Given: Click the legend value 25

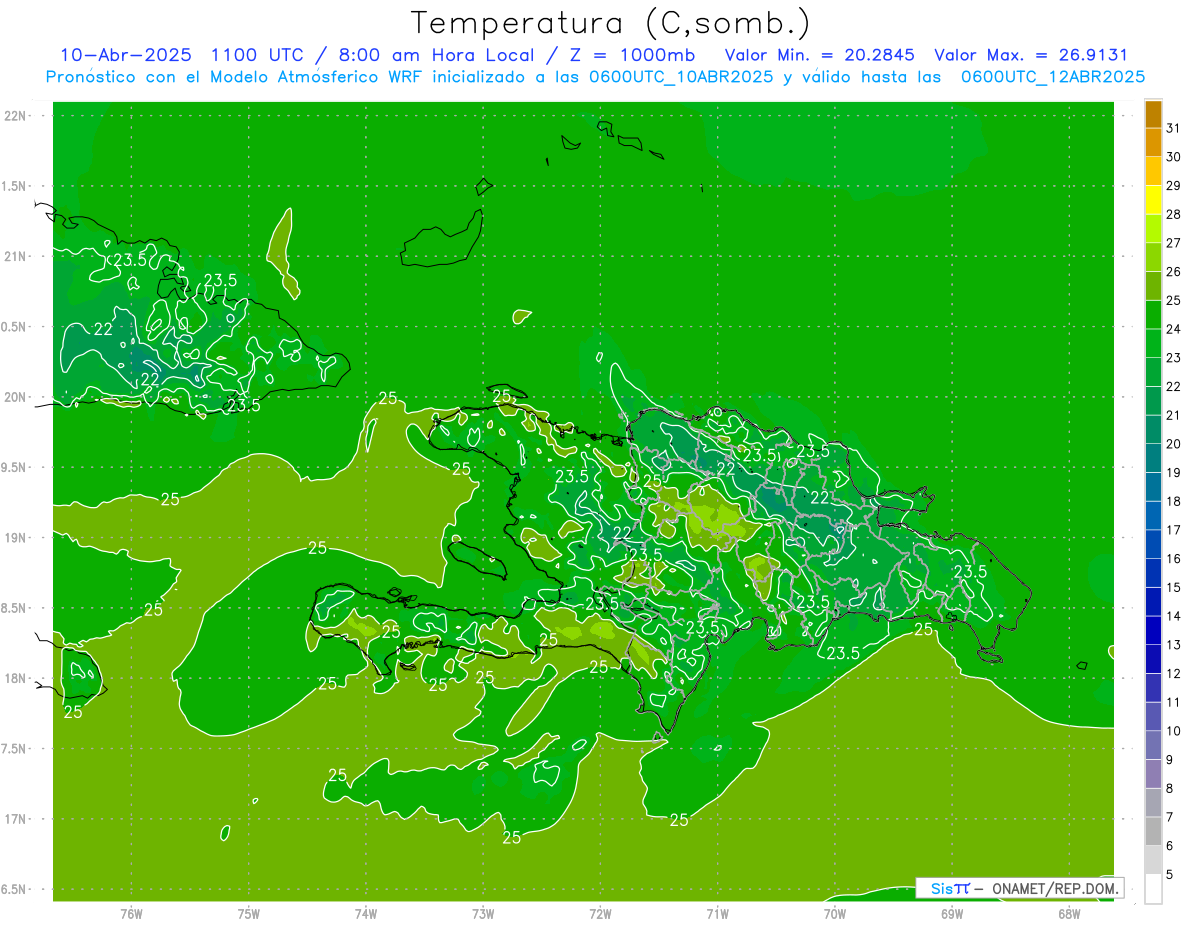Looking at the screenshot, I should (1174, 300).
